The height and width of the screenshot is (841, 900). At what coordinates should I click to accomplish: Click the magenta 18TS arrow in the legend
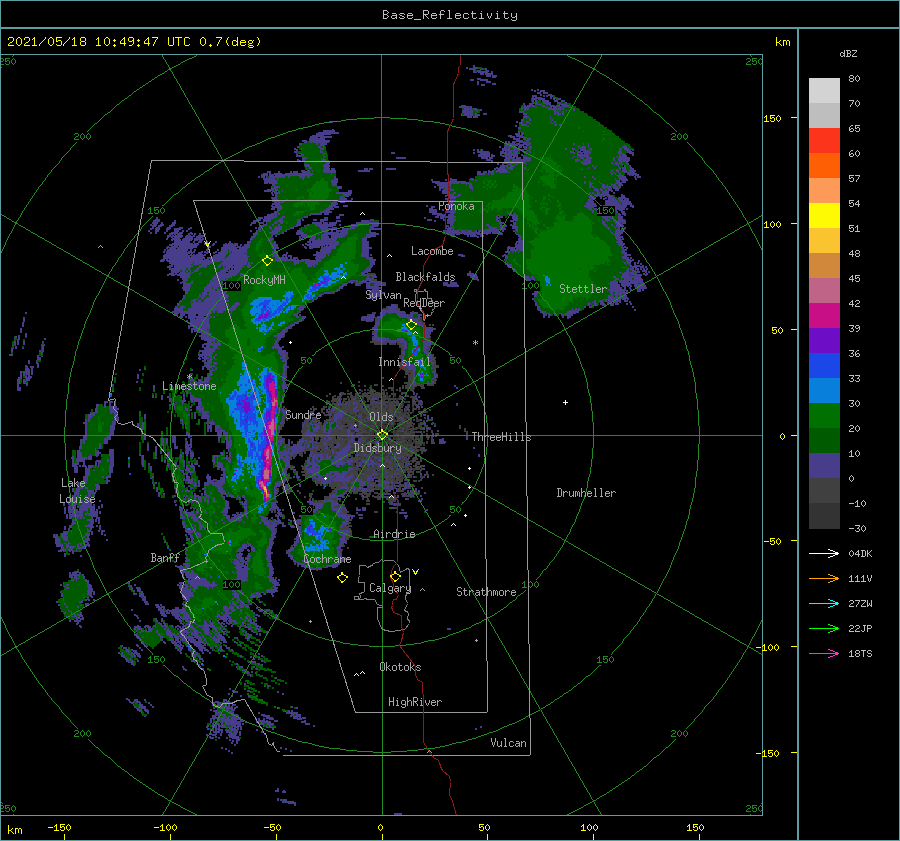(x=824, y=653)
